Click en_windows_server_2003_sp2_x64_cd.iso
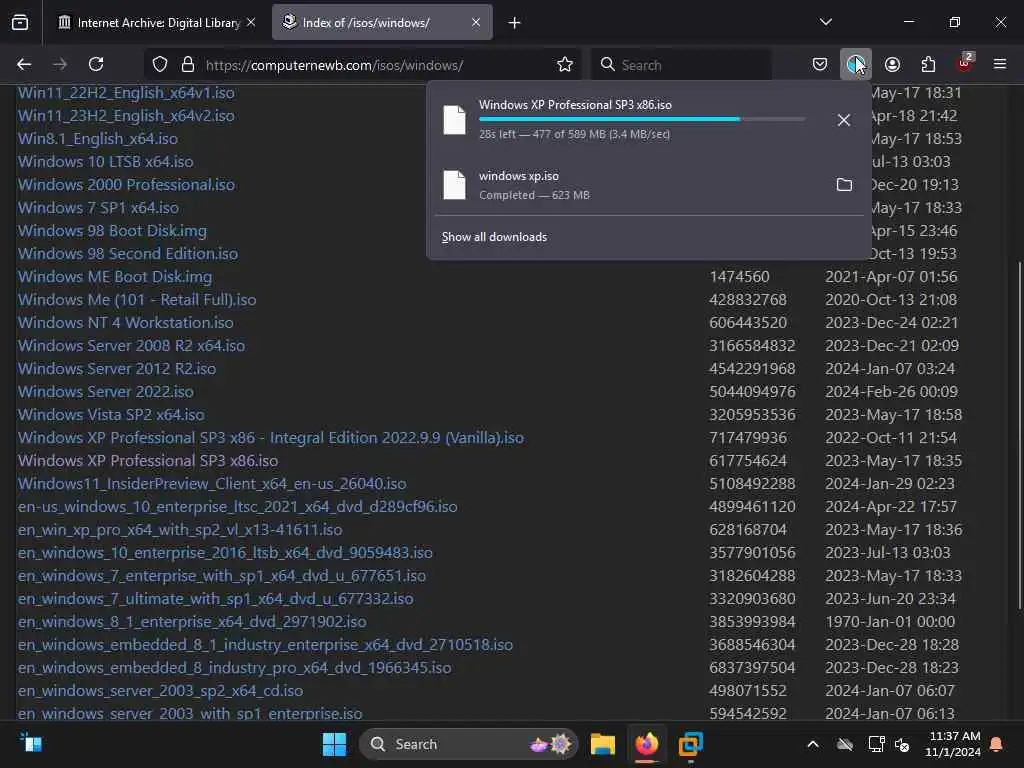 (x=161, y=691)
